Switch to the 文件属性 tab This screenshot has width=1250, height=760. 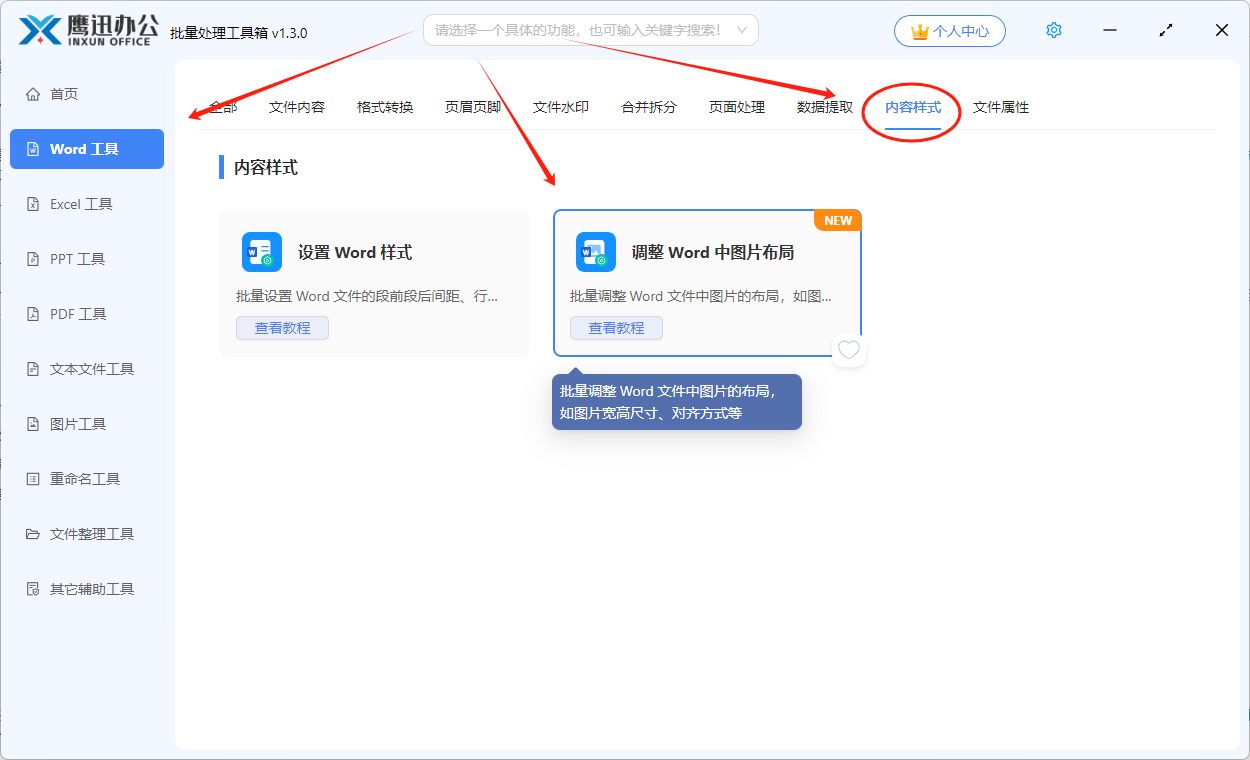click(1000, 107)
